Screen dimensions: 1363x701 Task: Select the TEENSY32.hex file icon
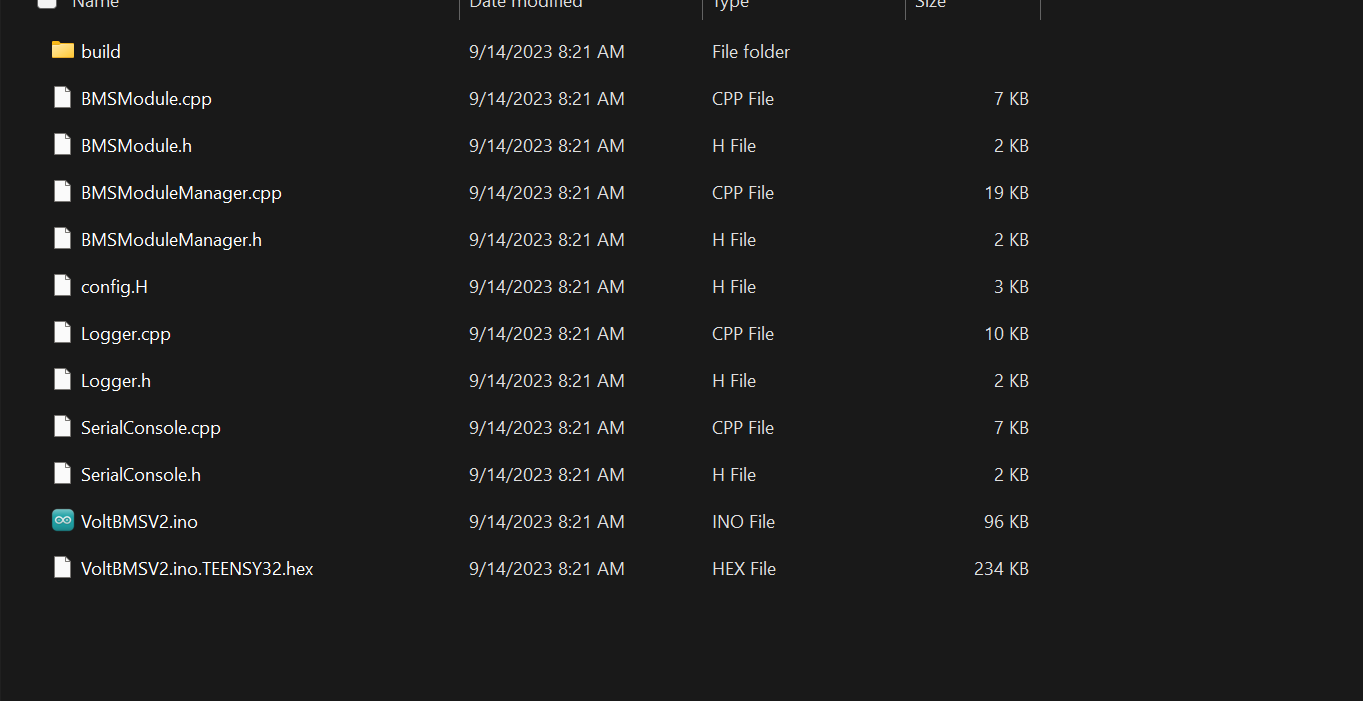point(63,568)
